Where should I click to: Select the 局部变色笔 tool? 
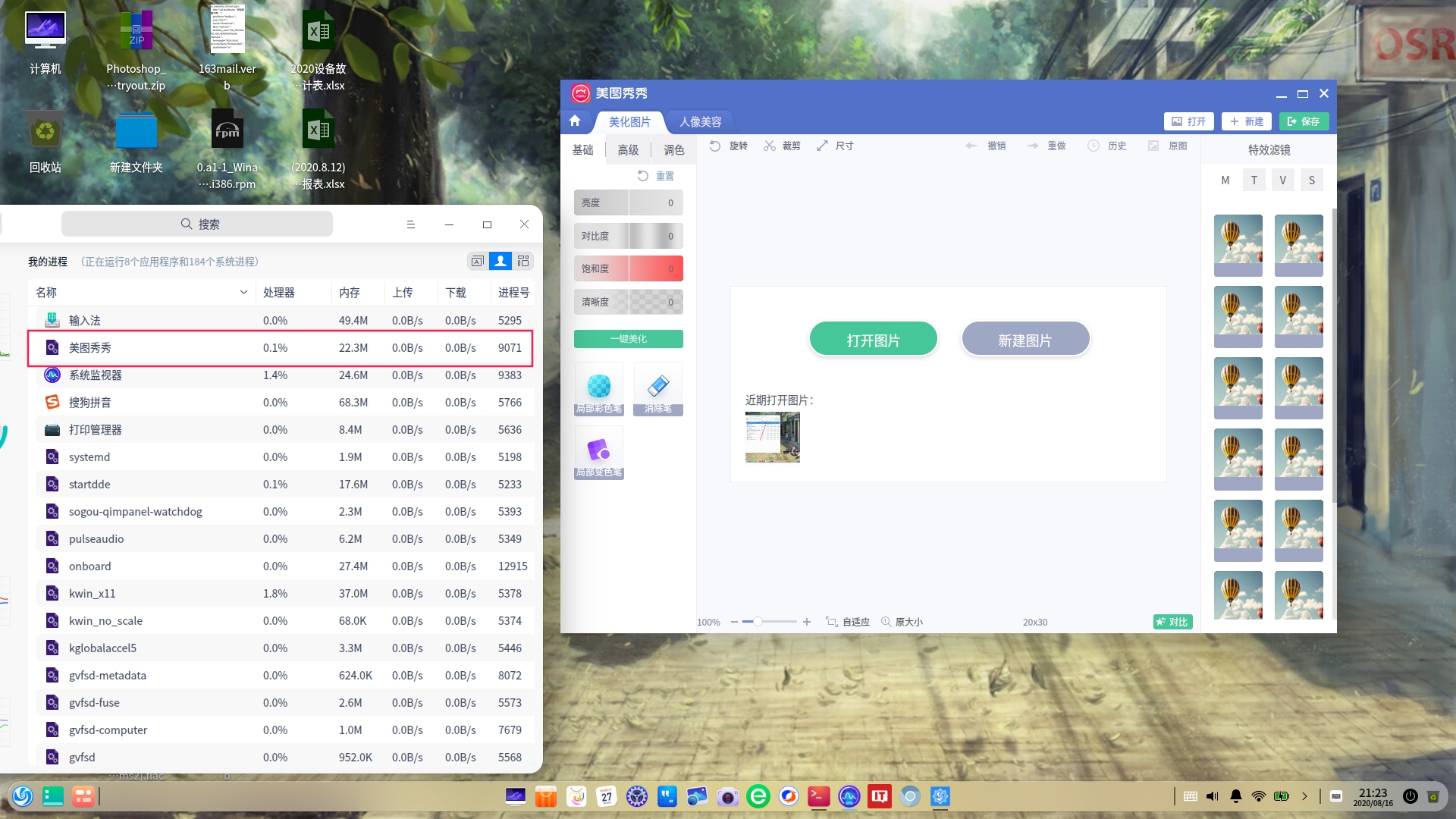(599, 453)
